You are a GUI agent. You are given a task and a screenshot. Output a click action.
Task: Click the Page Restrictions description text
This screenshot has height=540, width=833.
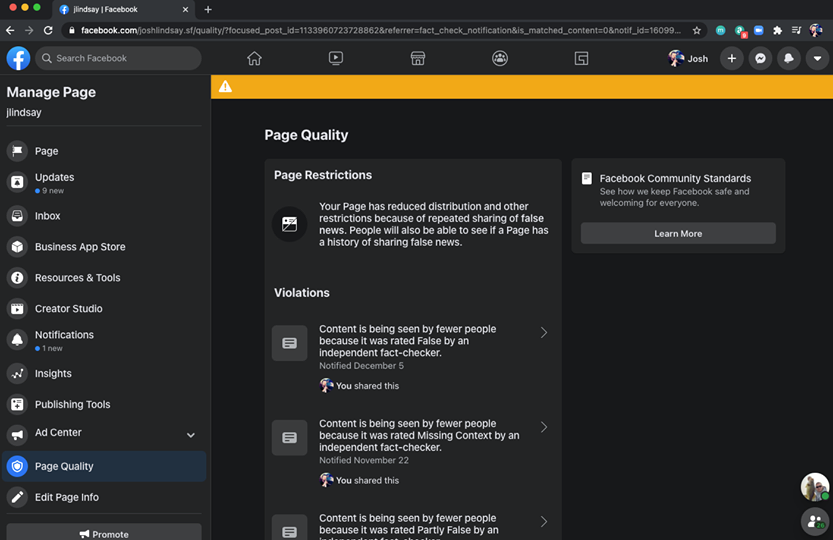434,224
